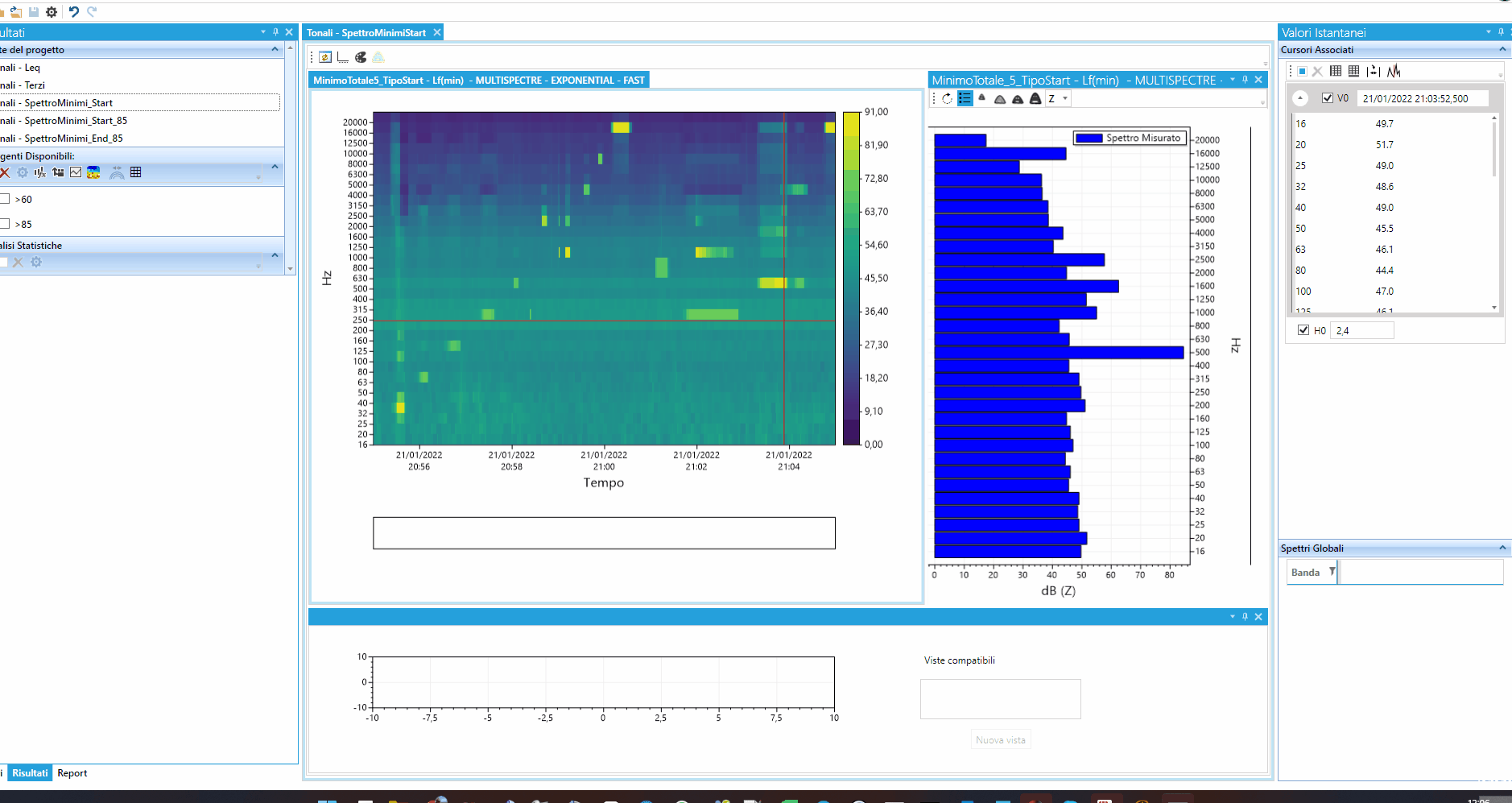
Task: Click the H0 value field showing 2,4
Action: (x=1361, y=330)
